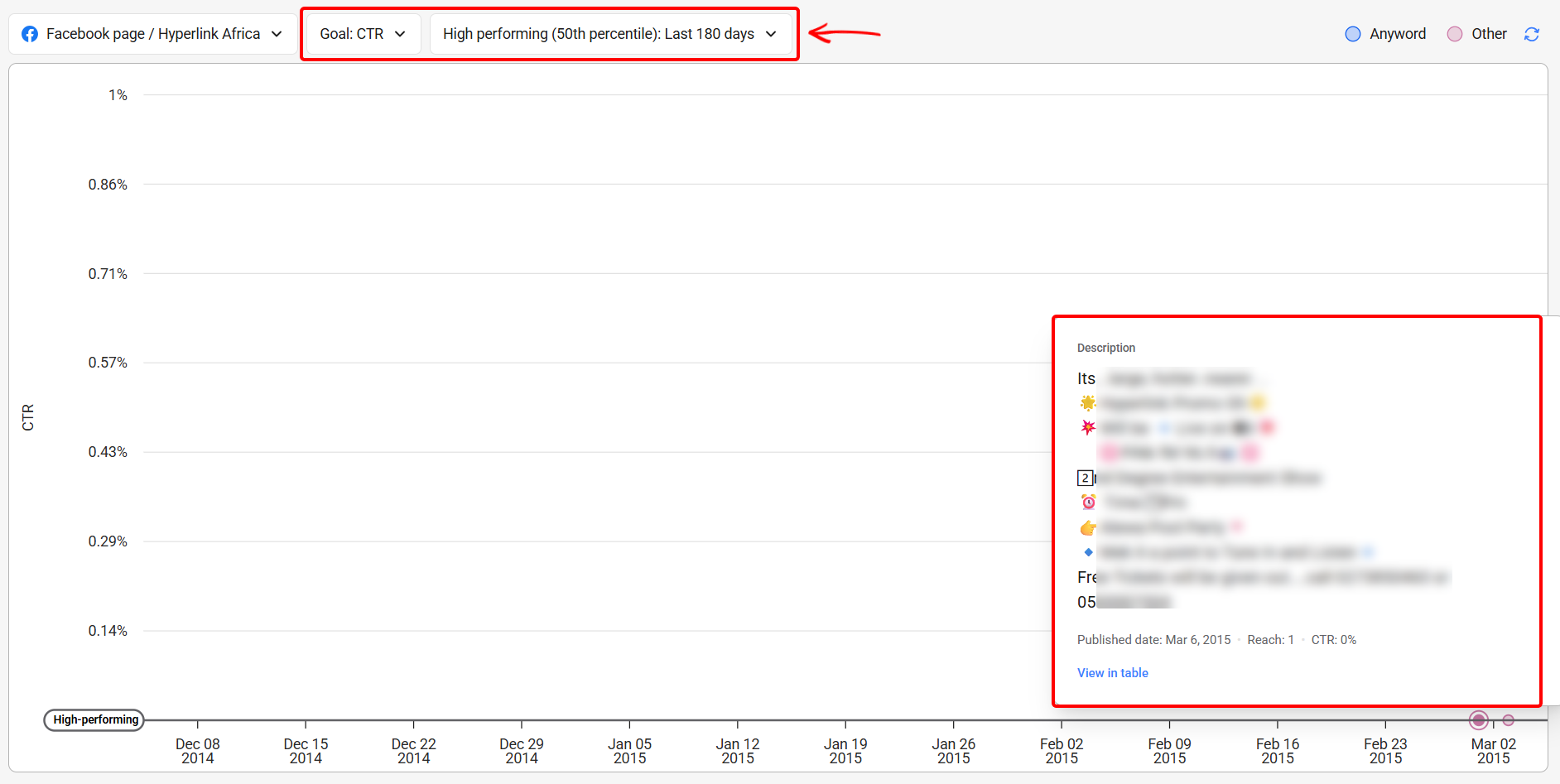The height and width of the screenshot is (784, 1560).
Task: Click the Jan 05 2015 axis label
Action: [629, 751]
